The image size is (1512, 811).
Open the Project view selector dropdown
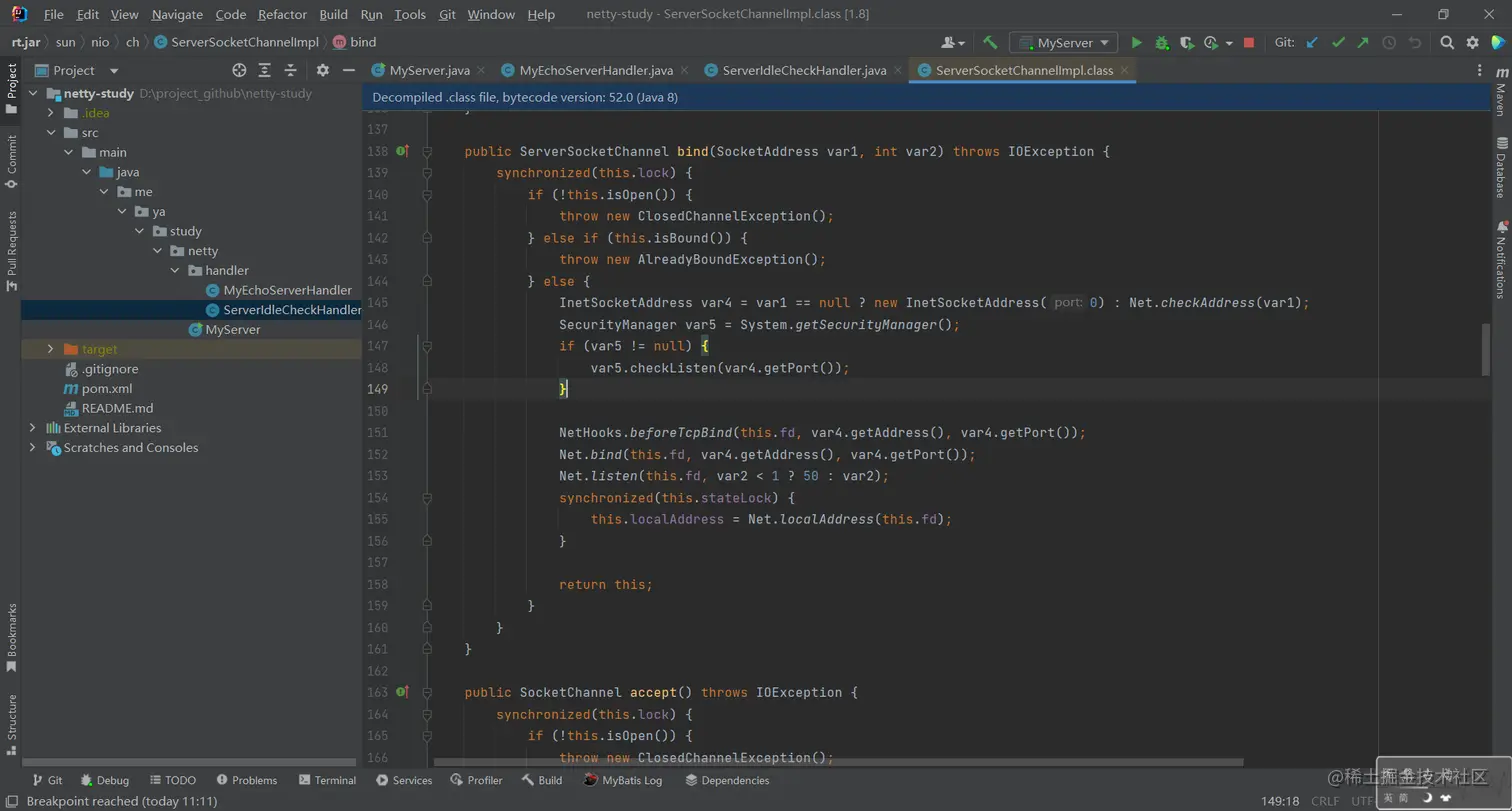[78, 70]
